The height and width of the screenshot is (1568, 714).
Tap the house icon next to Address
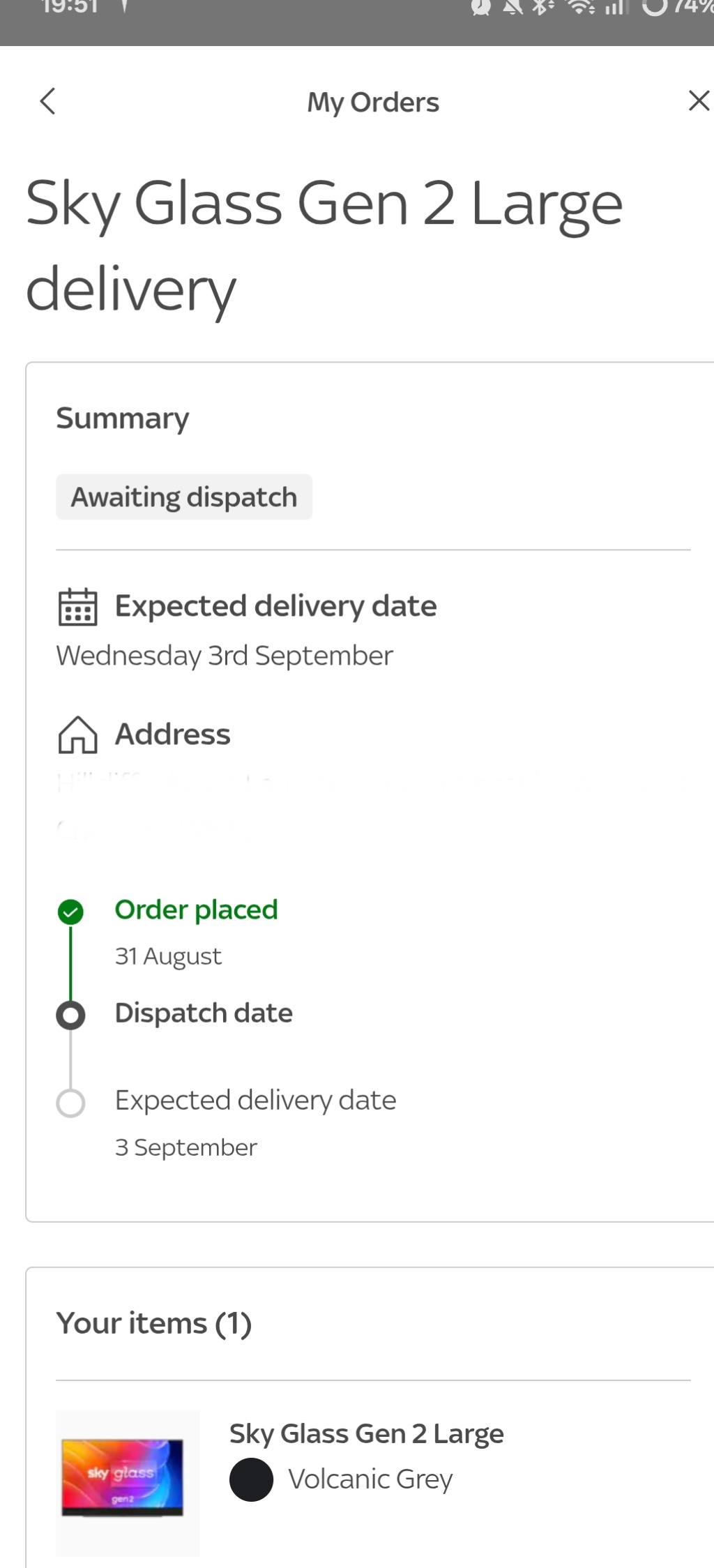(77, 734)
